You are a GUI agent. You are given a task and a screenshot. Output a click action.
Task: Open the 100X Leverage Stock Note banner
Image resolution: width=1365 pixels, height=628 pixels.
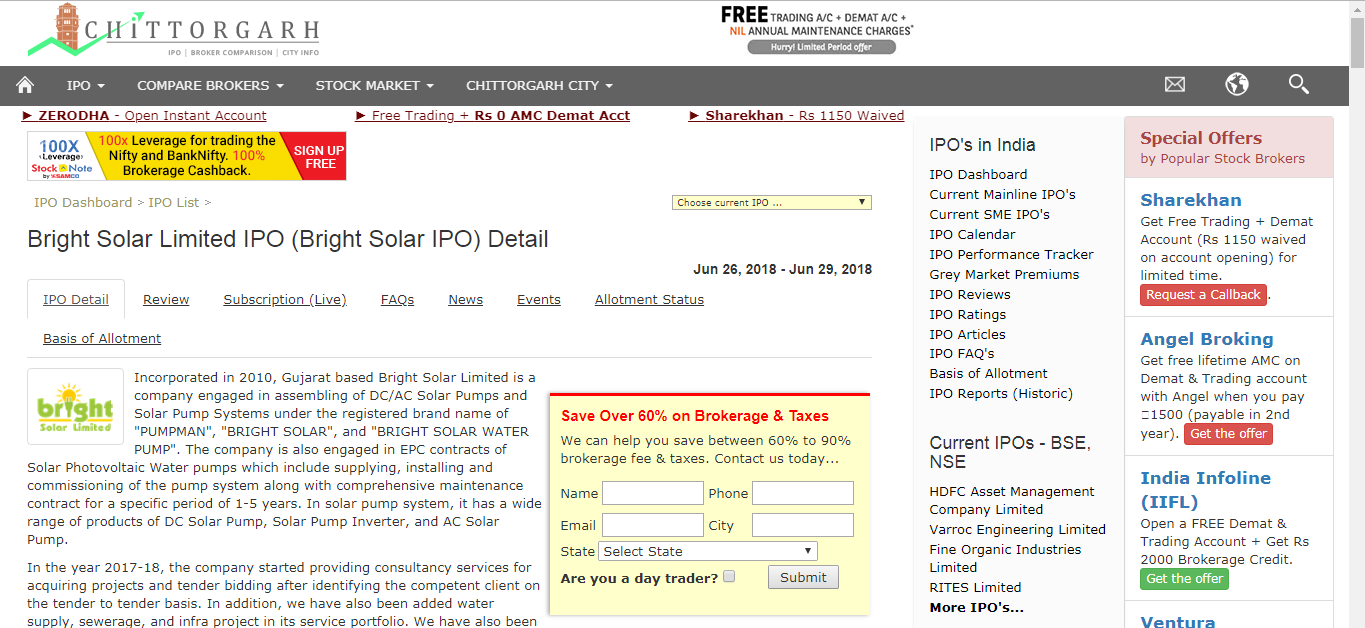[187, 156]
